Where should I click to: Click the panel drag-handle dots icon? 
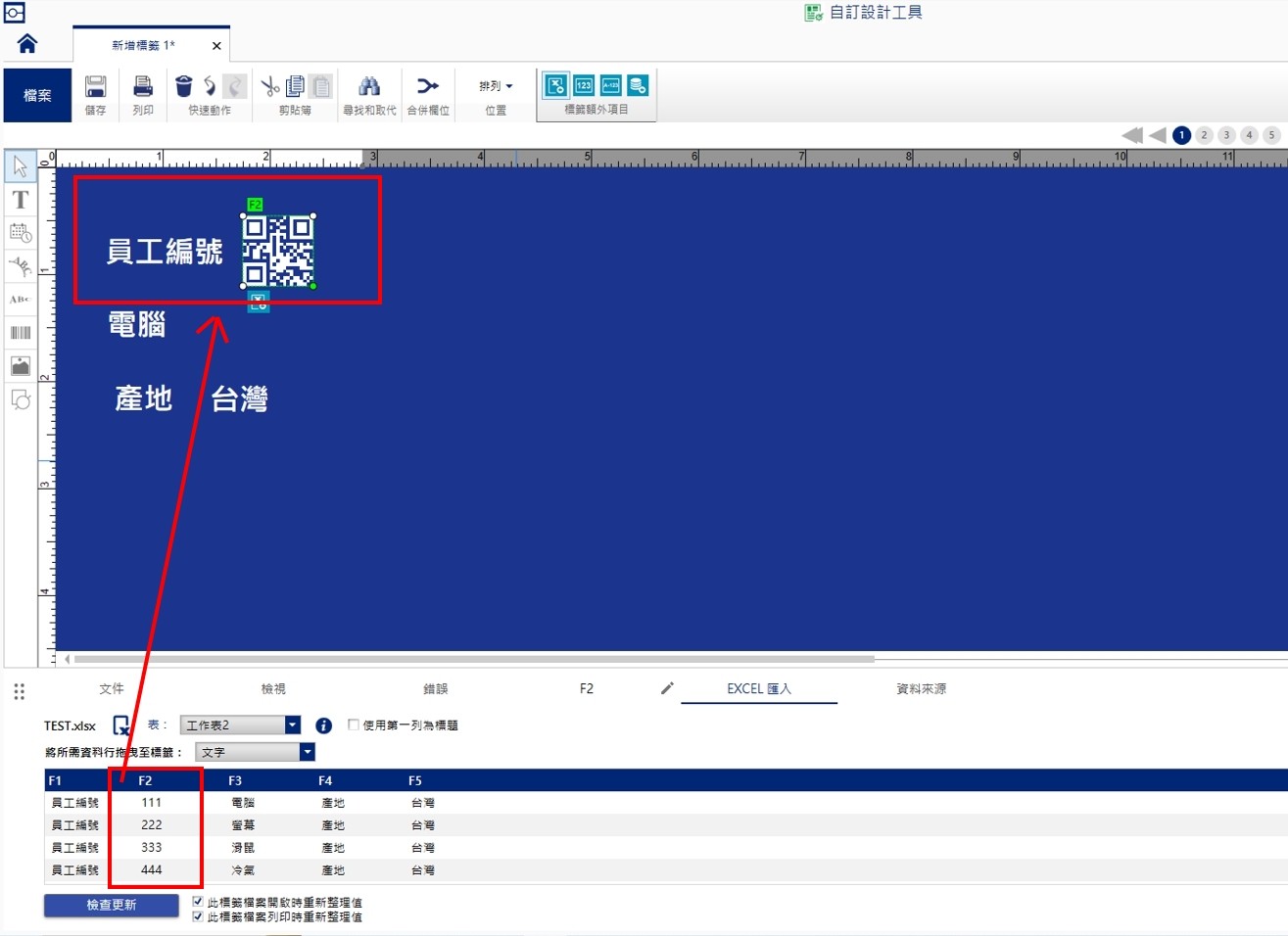point(19,692)
